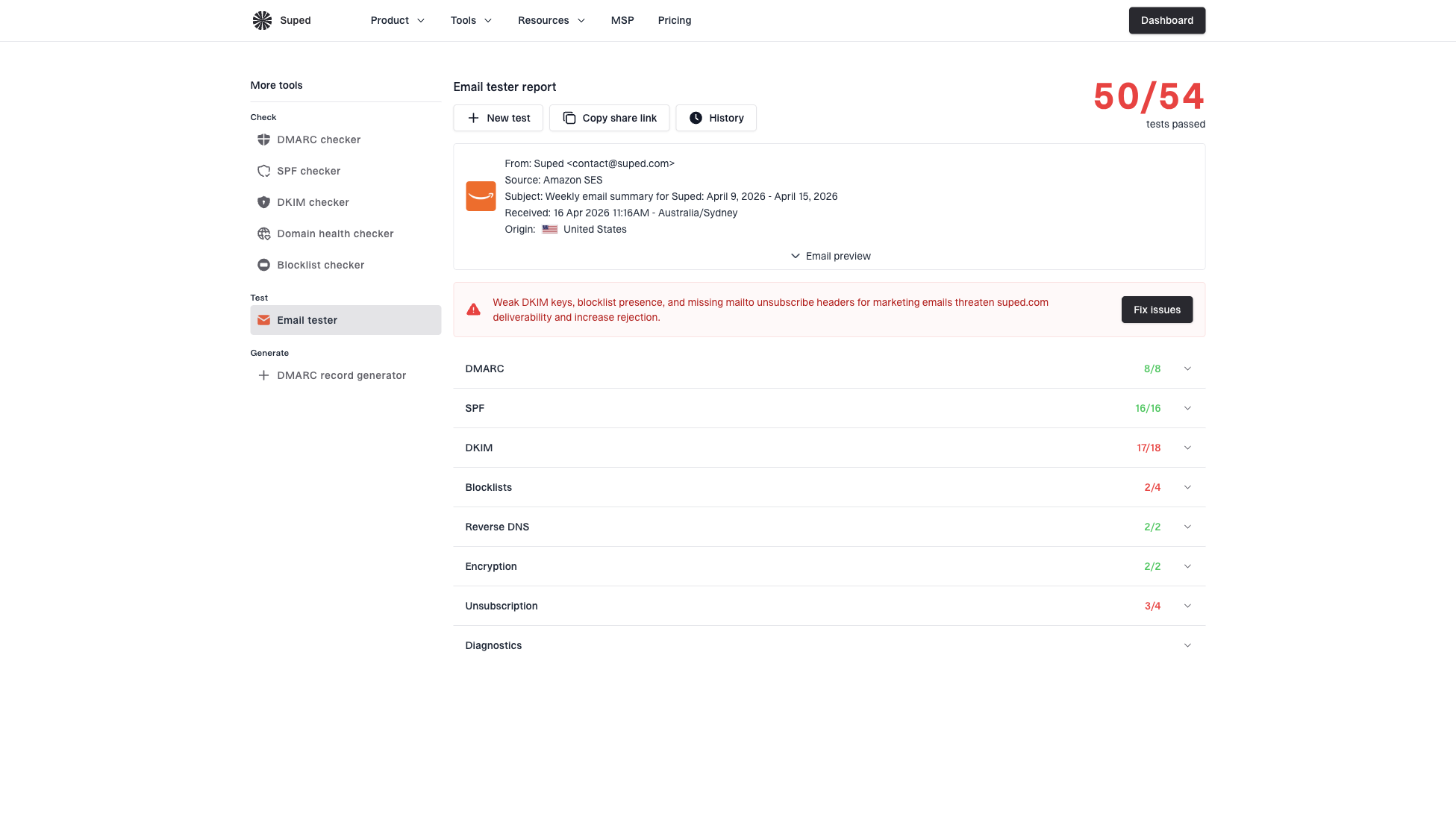Click the DKIM checker shield icon
Screen dimensions: 1456x834
click(263, 202)
